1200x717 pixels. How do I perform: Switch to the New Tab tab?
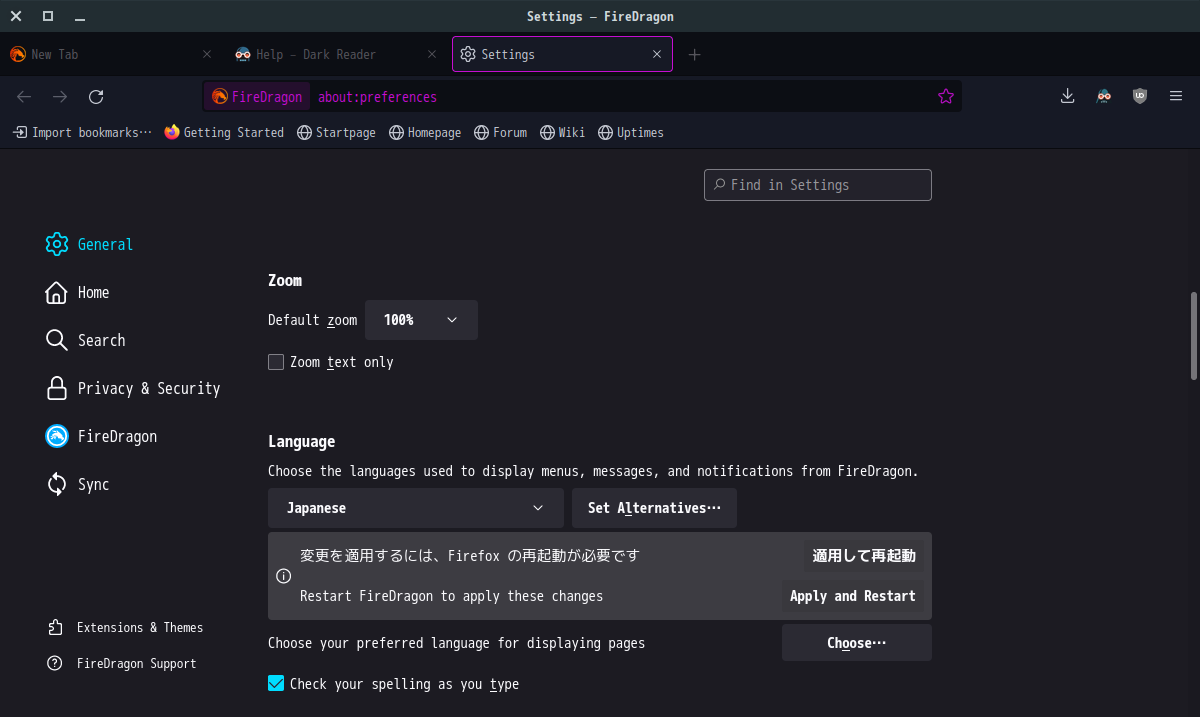(110, 54)
